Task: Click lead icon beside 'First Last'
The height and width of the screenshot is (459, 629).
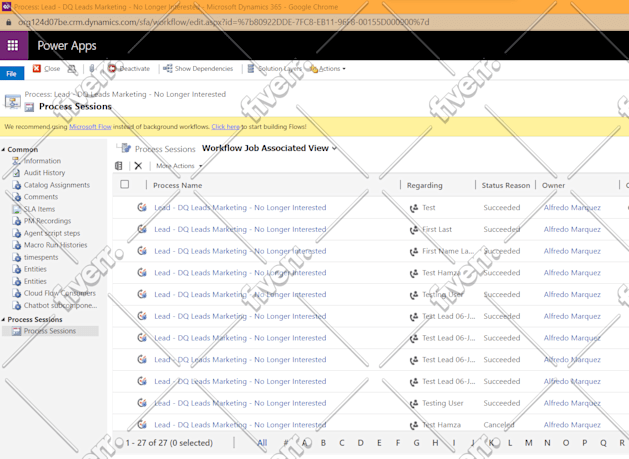Action: 414,230
